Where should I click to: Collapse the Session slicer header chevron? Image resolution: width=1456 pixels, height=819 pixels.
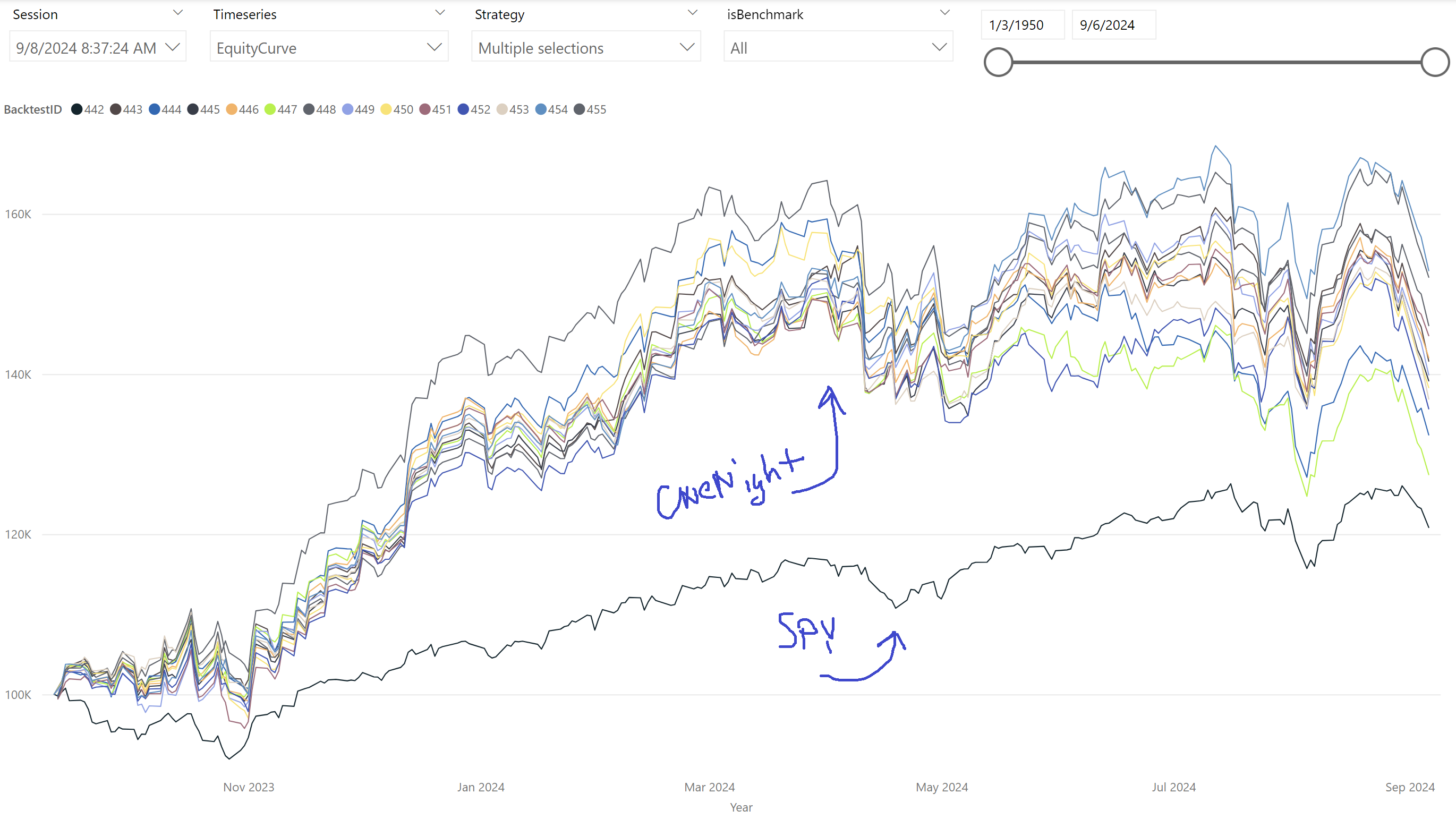(x=177, y=13)
